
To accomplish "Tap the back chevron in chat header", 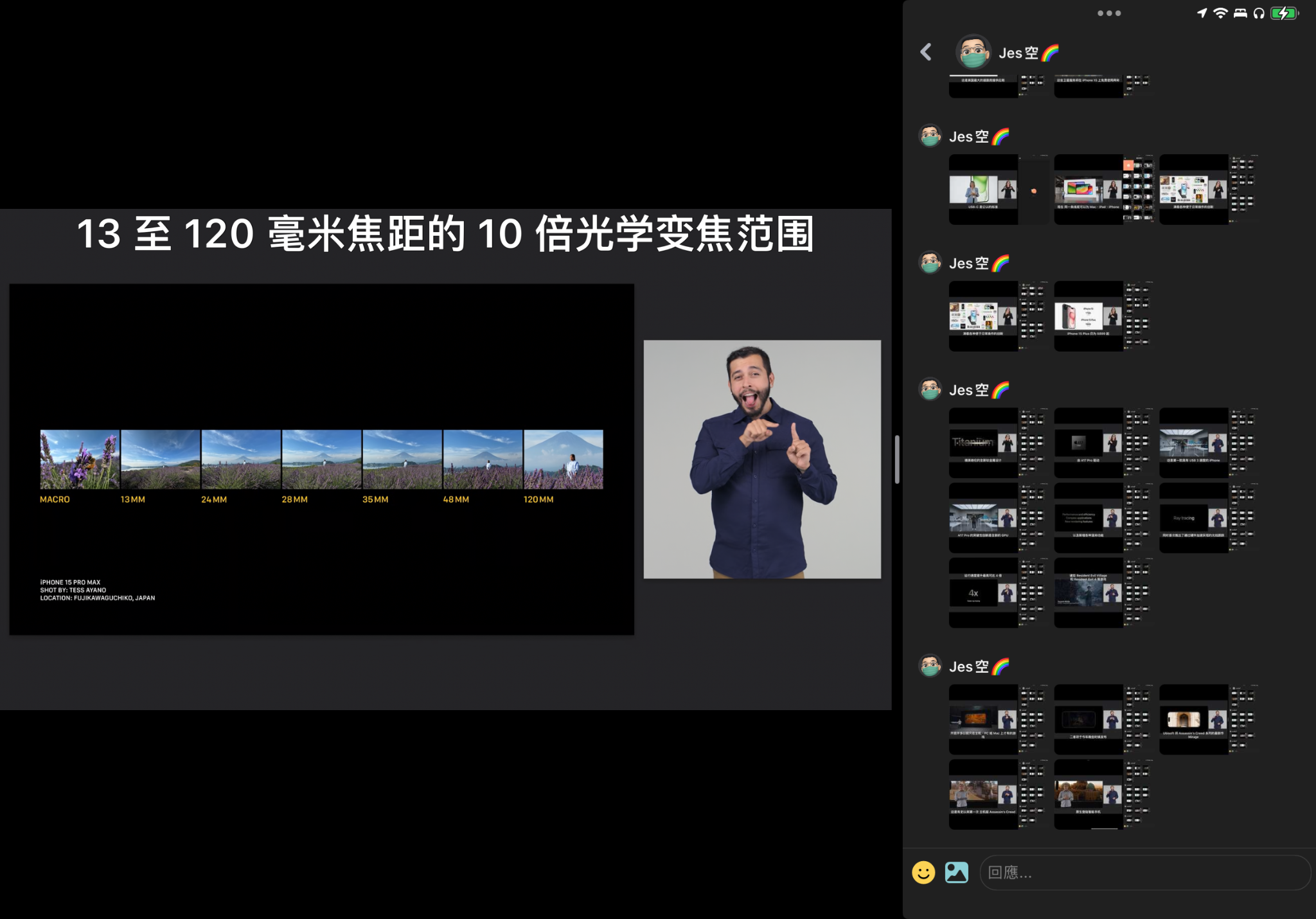I will click(926, 52).
